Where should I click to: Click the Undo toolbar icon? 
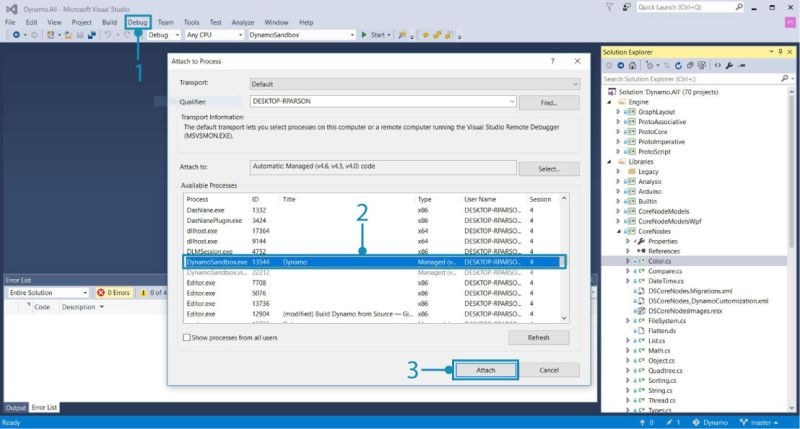(x=108, y=35)
